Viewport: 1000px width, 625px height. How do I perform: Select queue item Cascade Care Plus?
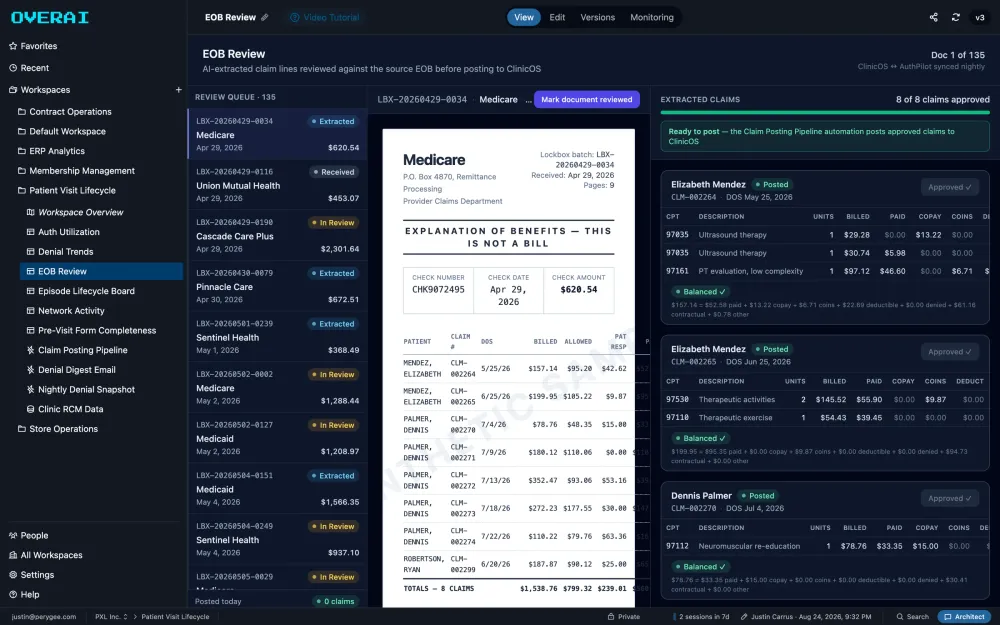coord(277,235)
